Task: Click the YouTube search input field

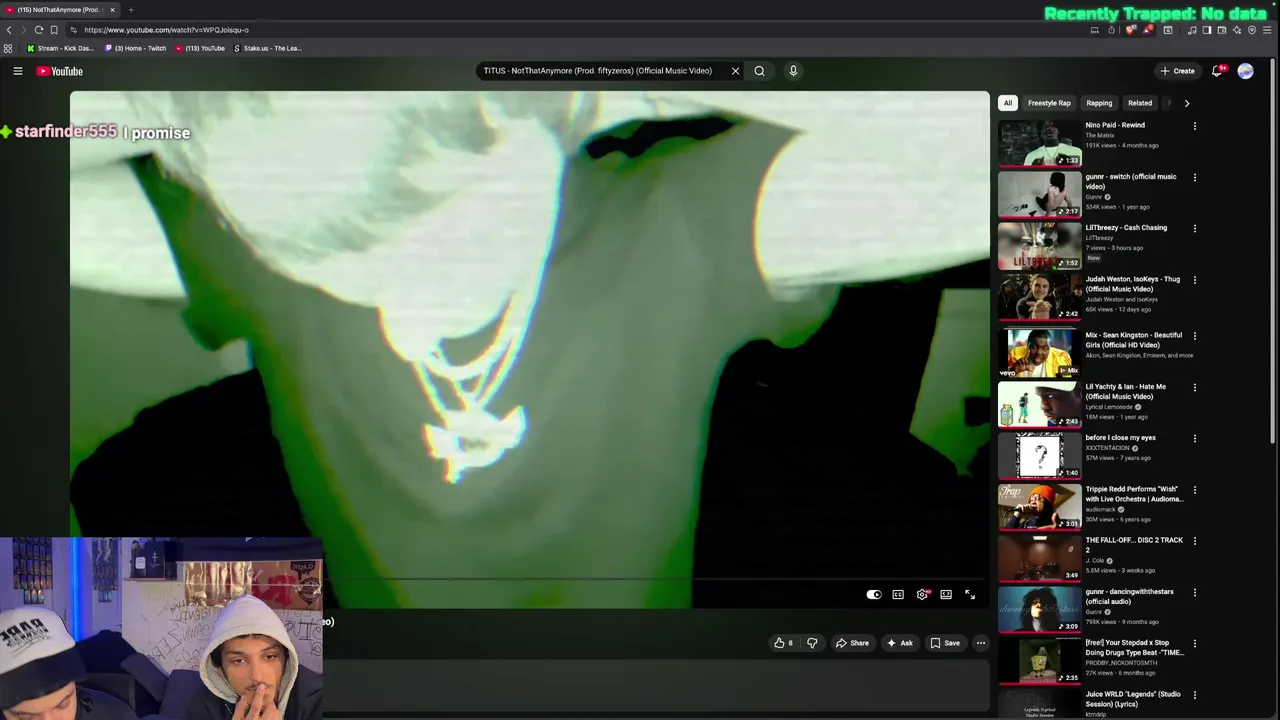Action: pyautogui.click(x=600, y=71)
